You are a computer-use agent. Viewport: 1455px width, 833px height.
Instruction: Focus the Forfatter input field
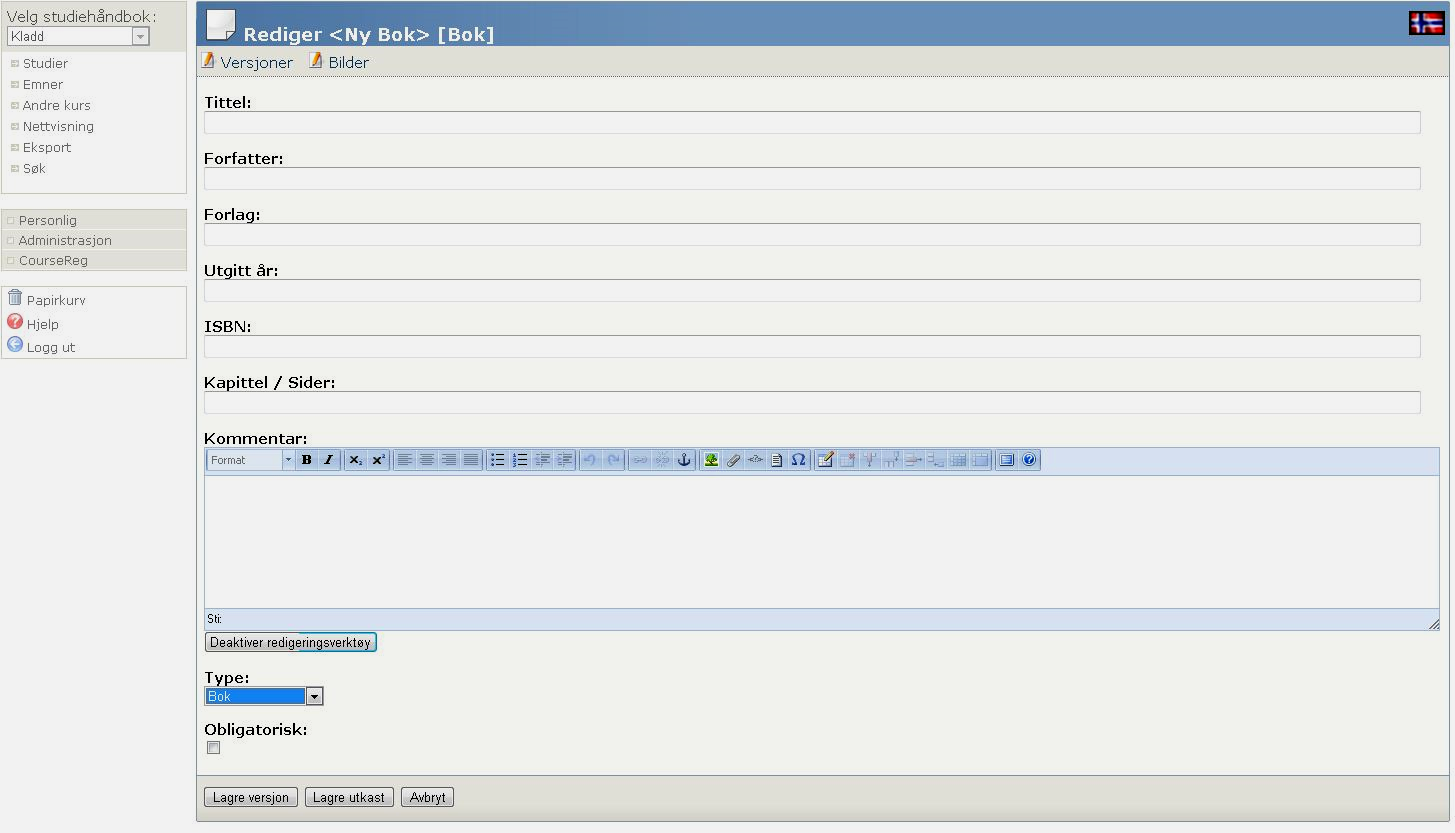(x=812, y=178)
